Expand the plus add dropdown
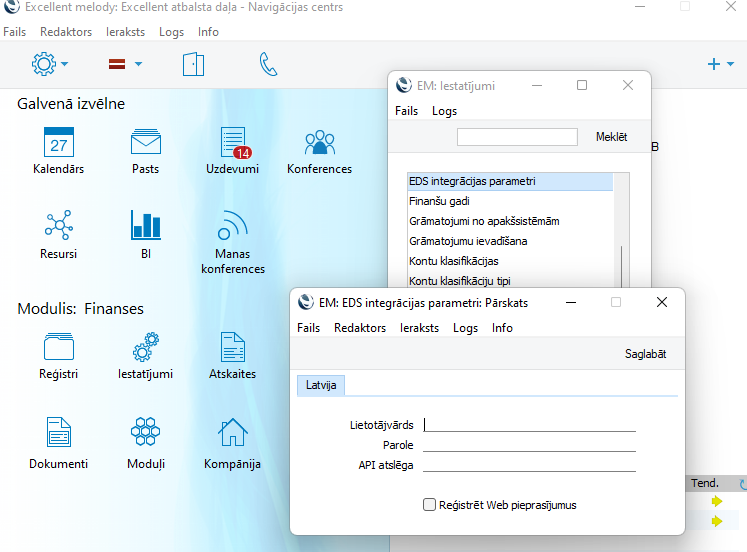This screenshot has height=552, width=747. [x=720, y=64]
